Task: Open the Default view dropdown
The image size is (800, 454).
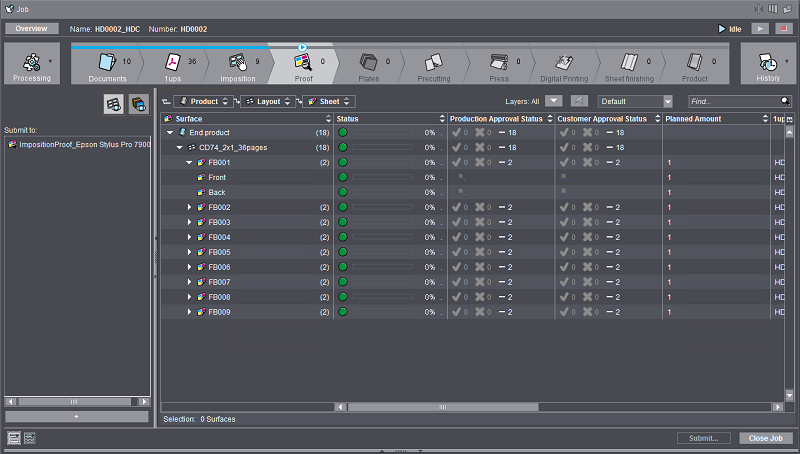Action: [x=636, y=101]
